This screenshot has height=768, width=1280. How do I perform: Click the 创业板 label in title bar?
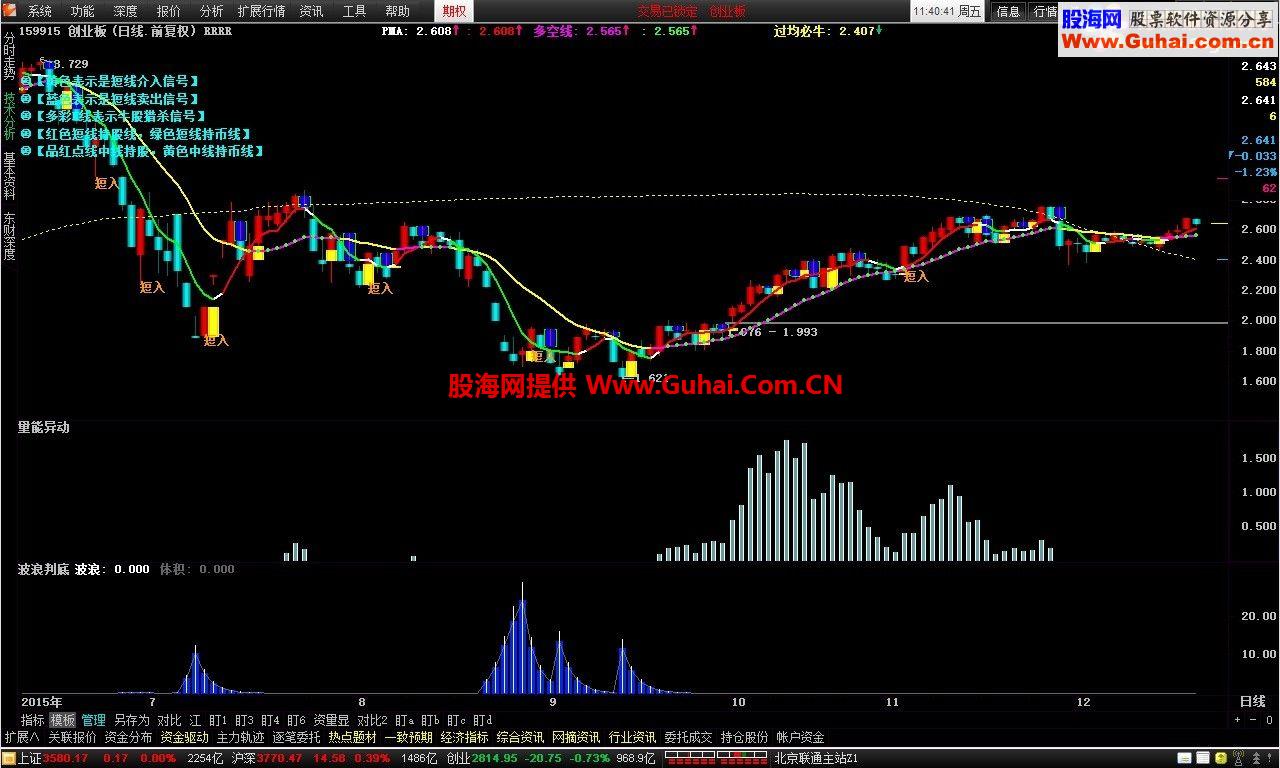tap(728, 11)
